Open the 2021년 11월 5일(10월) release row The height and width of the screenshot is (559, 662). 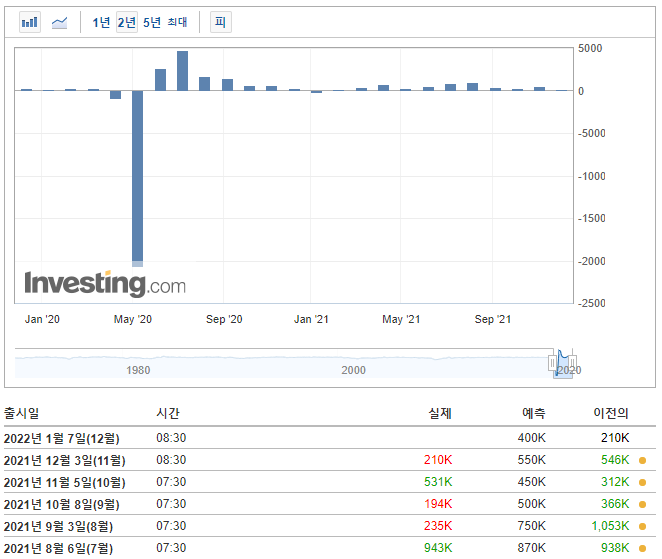pos(330,482)
